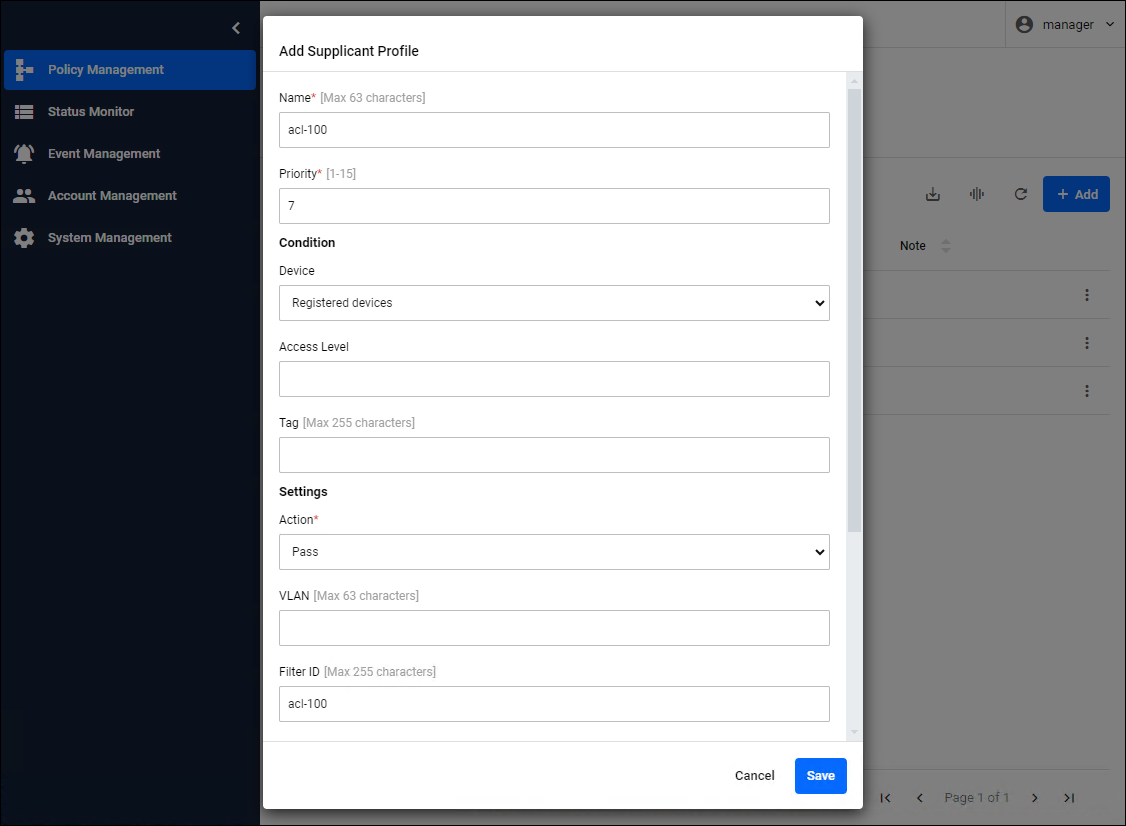
Task: Open Status Monitor in sidebar
Action: (x=91, y=112)
